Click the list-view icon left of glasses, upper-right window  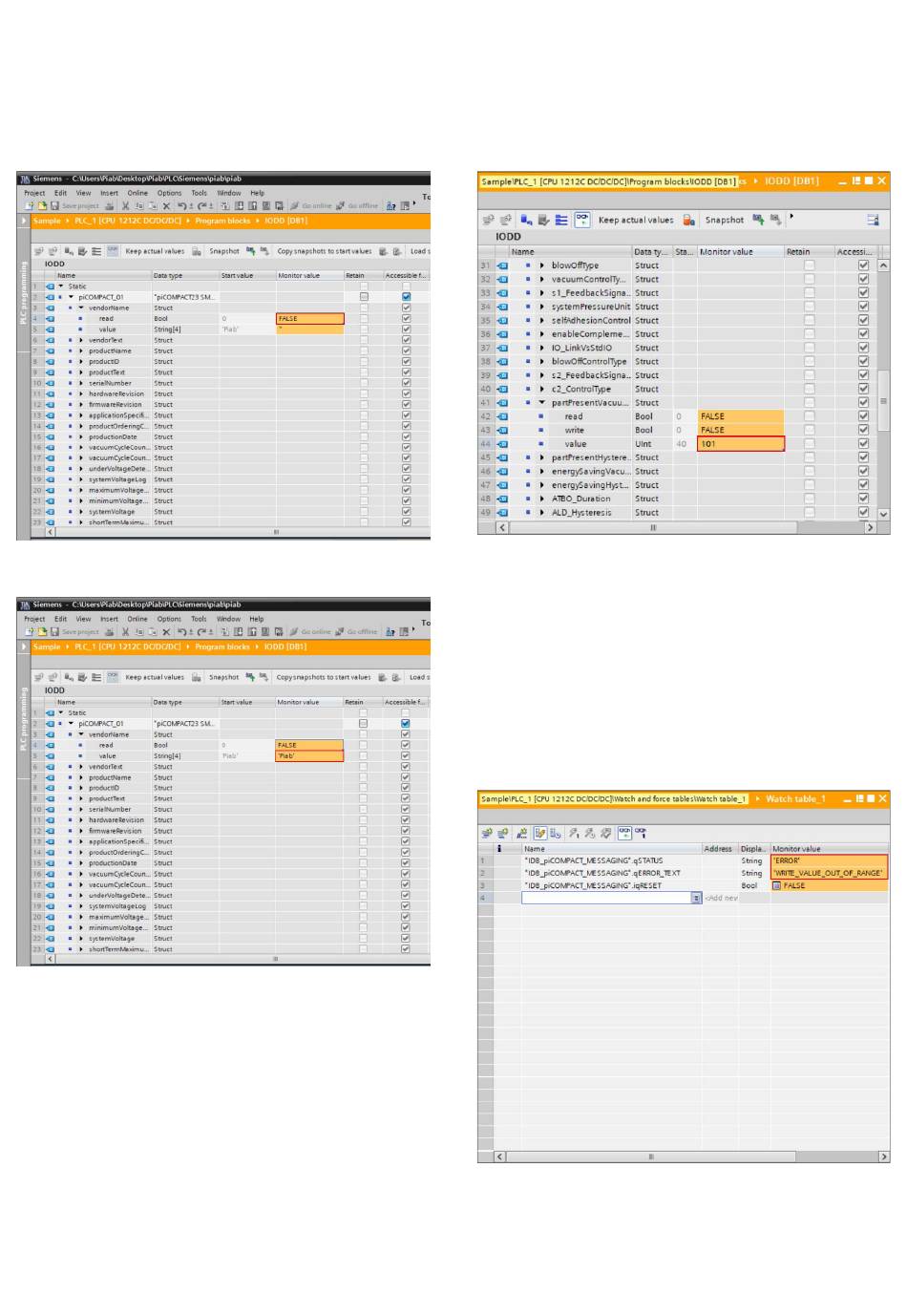point(560,220)
